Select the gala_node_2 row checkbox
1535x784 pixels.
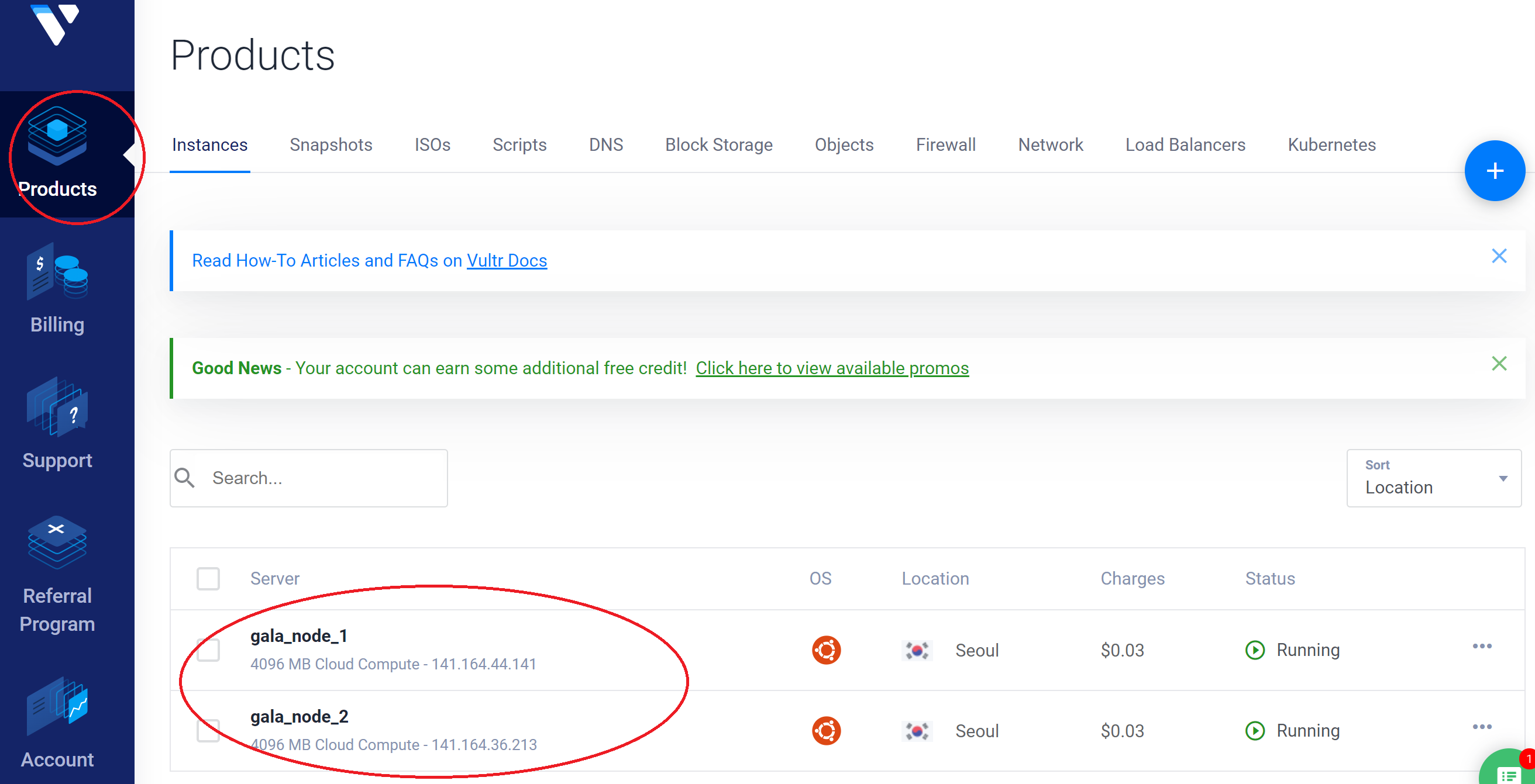click(x=208, y=730)
